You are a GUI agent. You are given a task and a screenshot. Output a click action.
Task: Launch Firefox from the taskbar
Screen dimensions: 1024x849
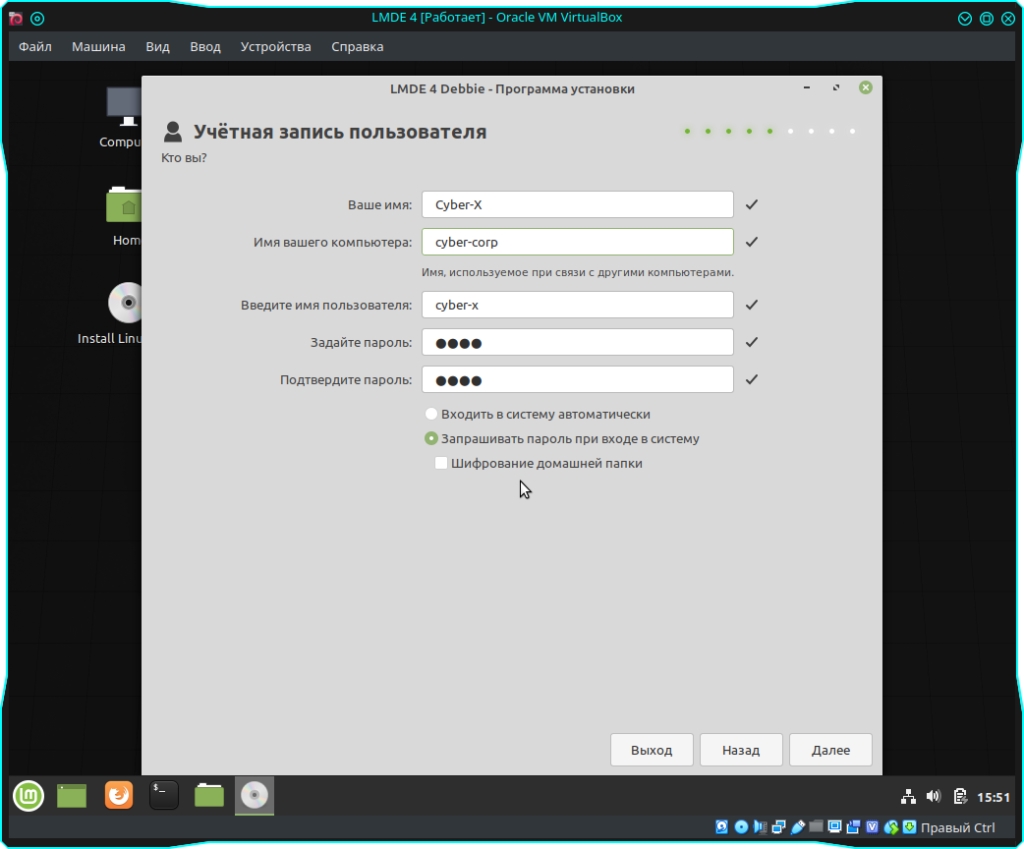(119, 796)
